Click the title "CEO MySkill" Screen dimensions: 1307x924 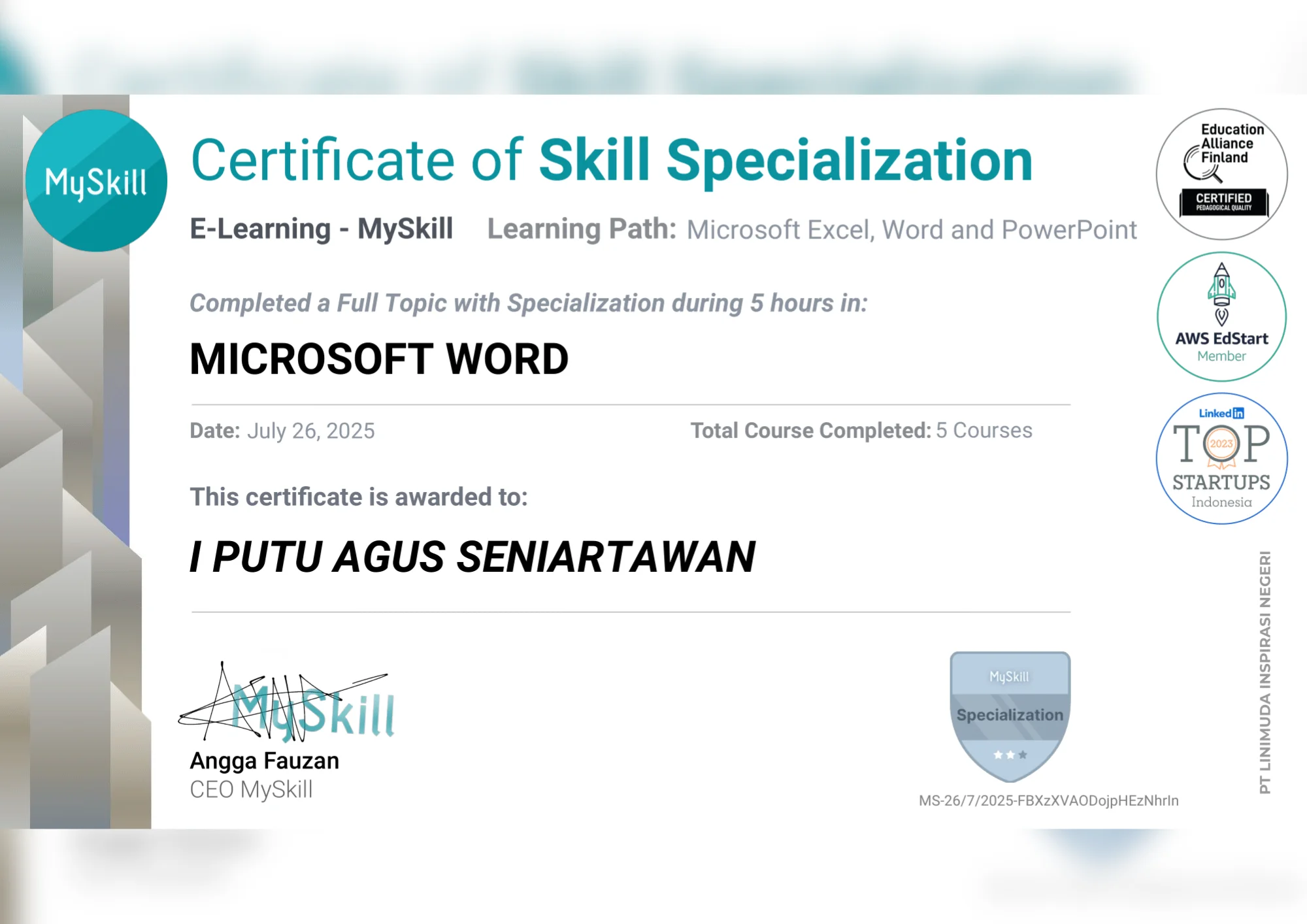coord(251,789)
